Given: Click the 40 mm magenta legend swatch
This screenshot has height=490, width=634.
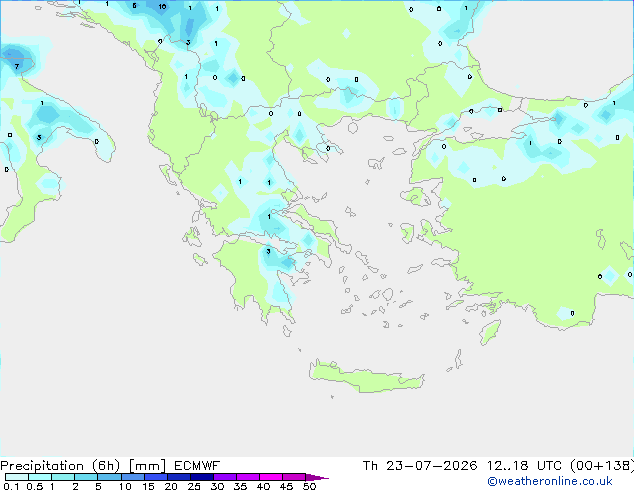Looking at the screenshot, I should [x=271, y=477].
